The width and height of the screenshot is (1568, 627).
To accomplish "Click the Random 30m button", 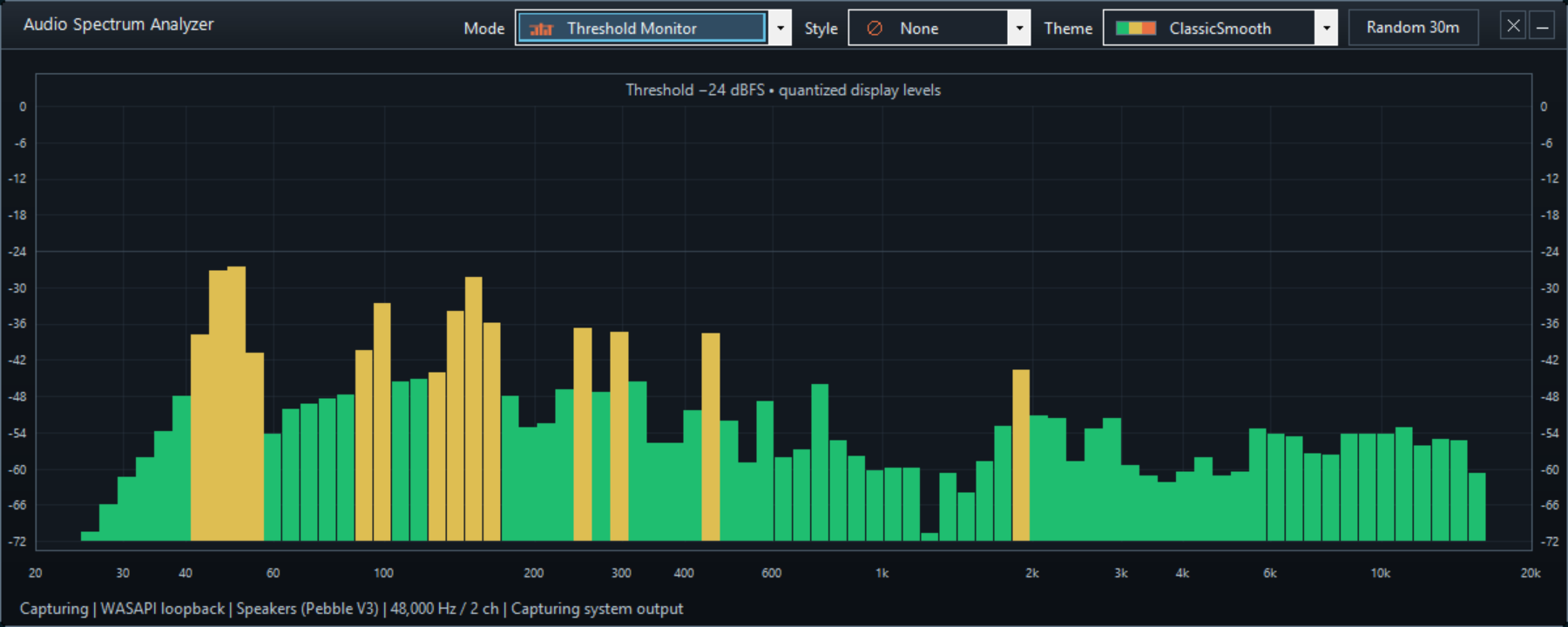I will pyautogui.click(x=1413, y=28).
